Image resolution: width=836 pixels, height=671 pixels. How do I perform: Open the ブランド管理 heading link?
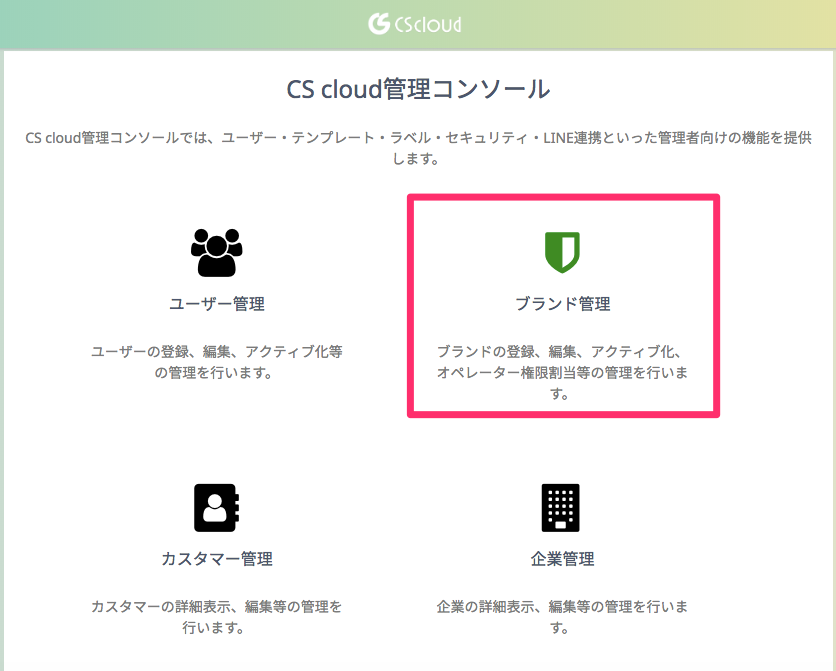coord(562,304)
